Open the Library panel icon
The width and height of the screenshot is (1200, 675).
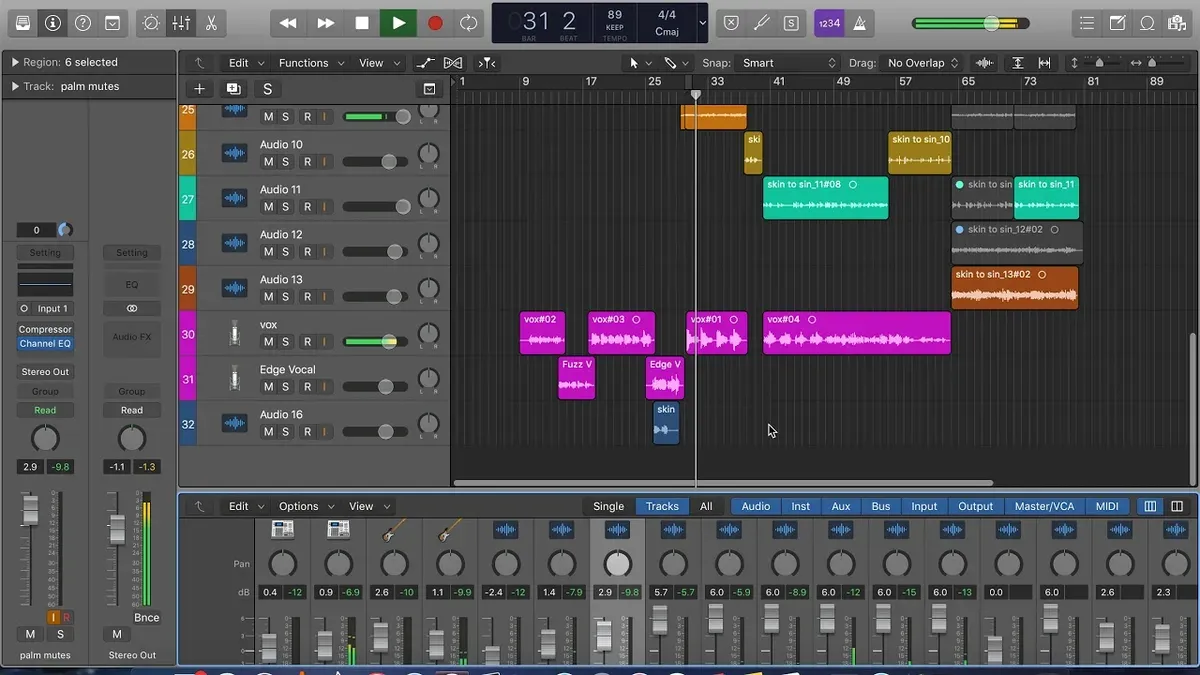(x=22, y=22)
